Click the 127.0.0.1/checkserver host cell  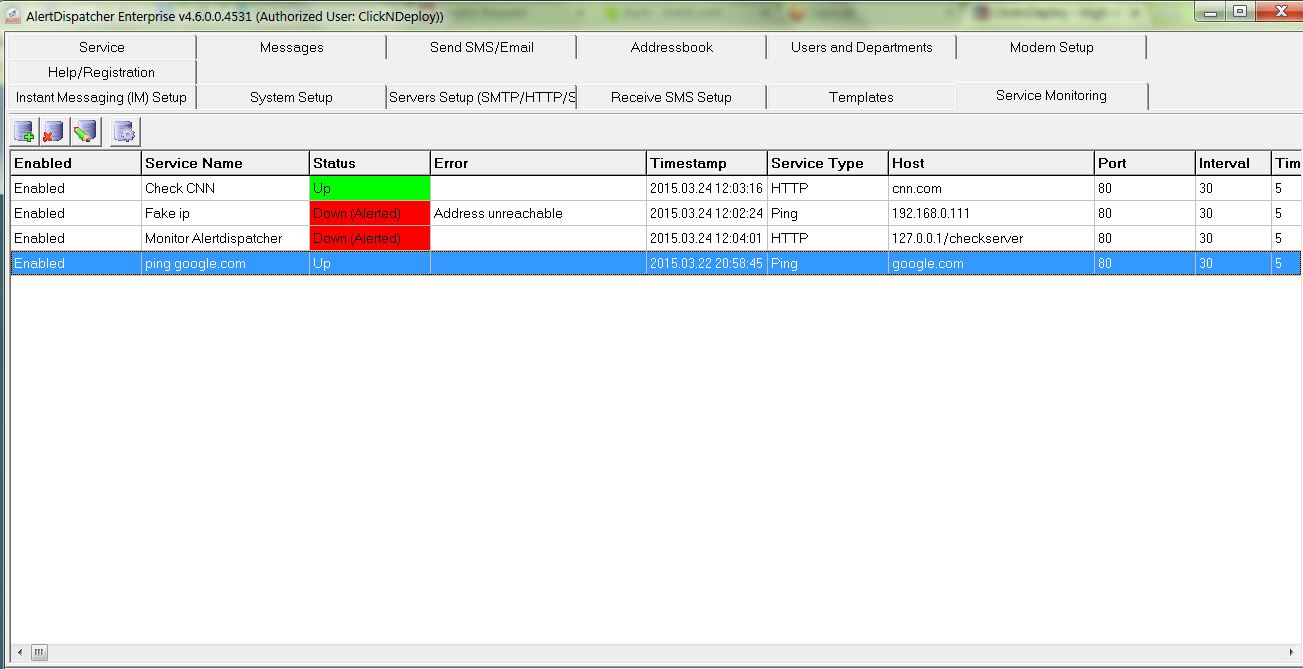[x=991, y=238]
